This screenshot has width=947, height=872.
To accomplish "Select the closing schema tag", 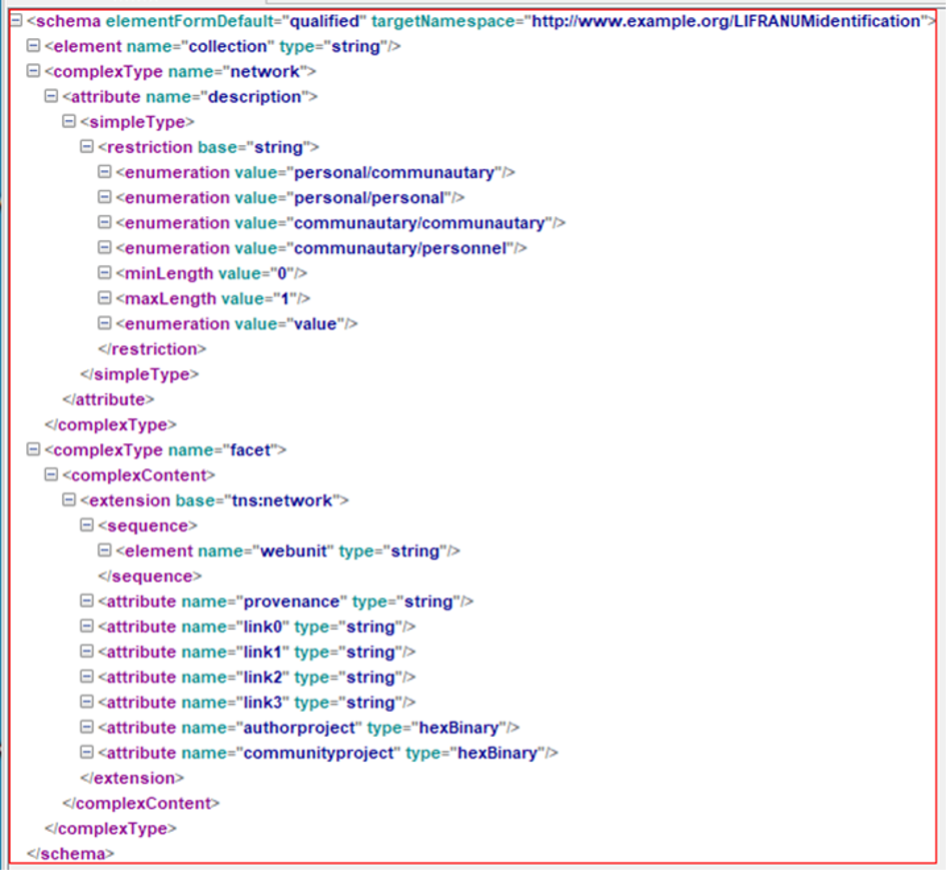I will click(x=71, y=854).
